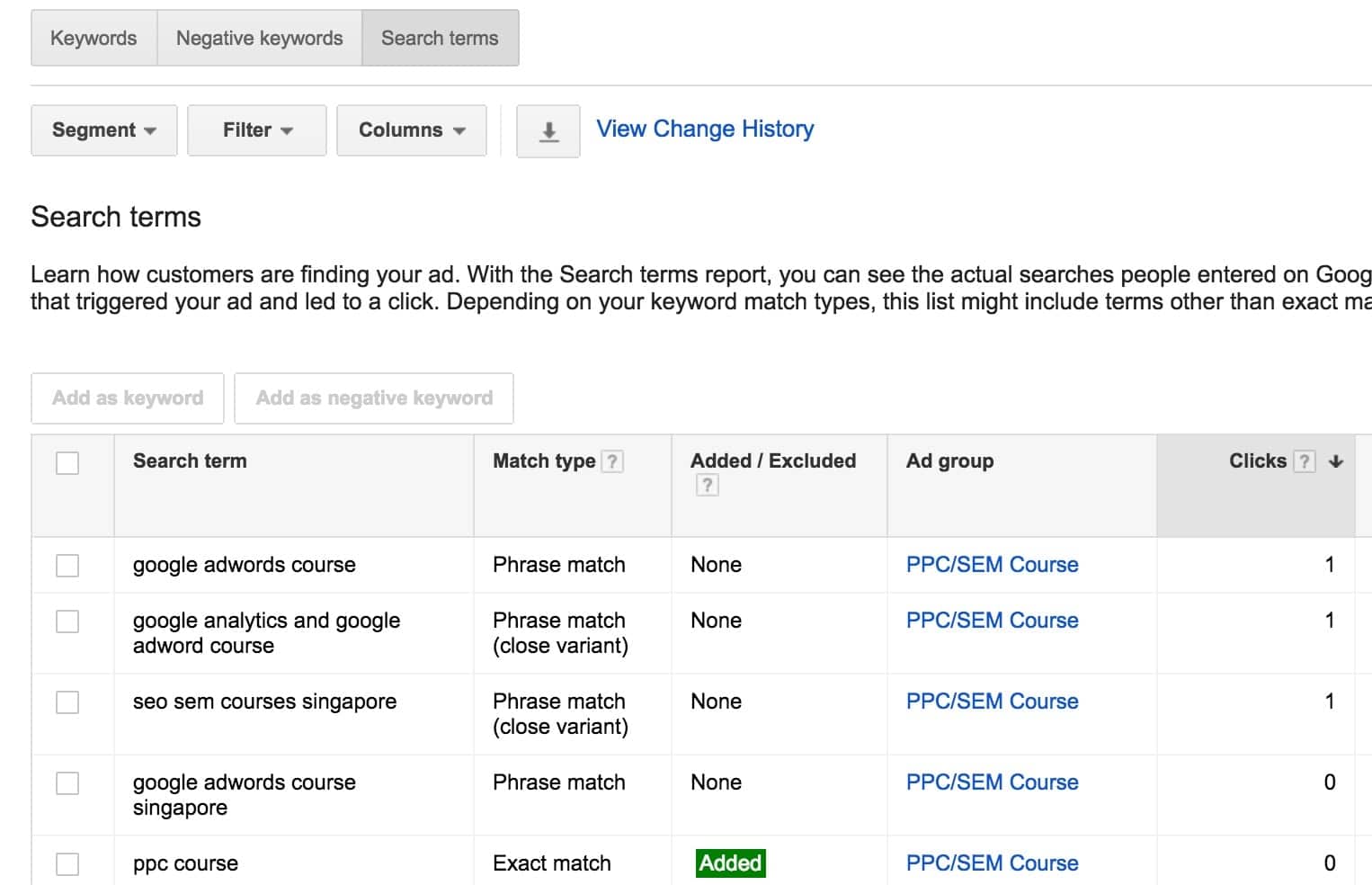The height and width of the screenshot is (885, 1372).
Task: Check the 'google adwords course singapore' checkbox
Action: point(67,783)
